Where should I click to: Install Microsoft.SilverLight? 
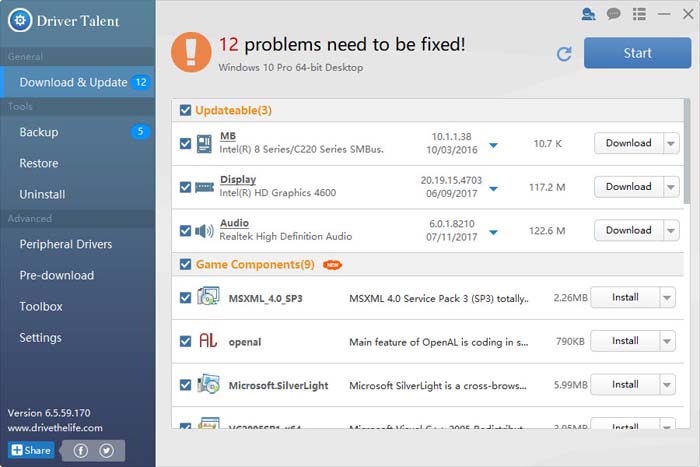625,384
